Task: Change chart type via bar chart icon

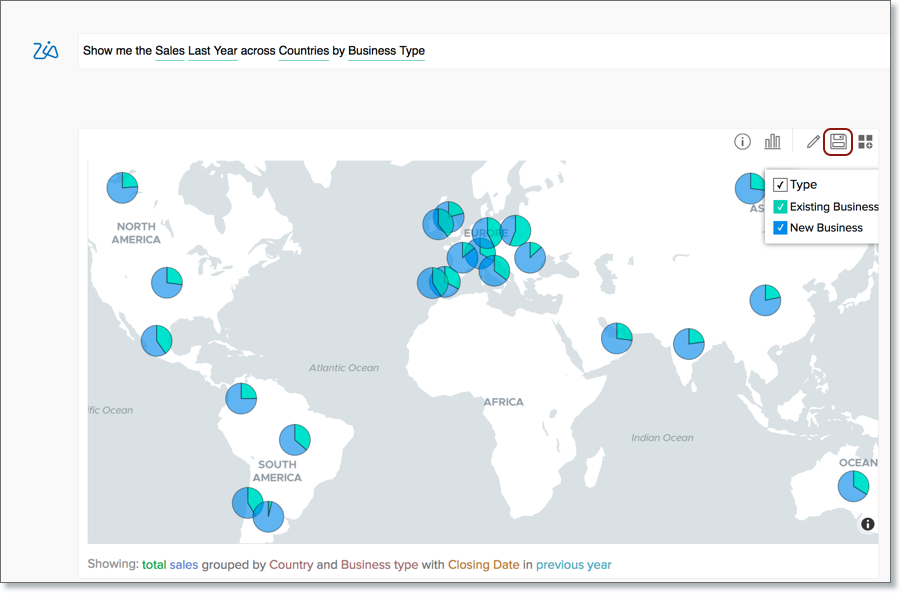Action: point(773,142)
